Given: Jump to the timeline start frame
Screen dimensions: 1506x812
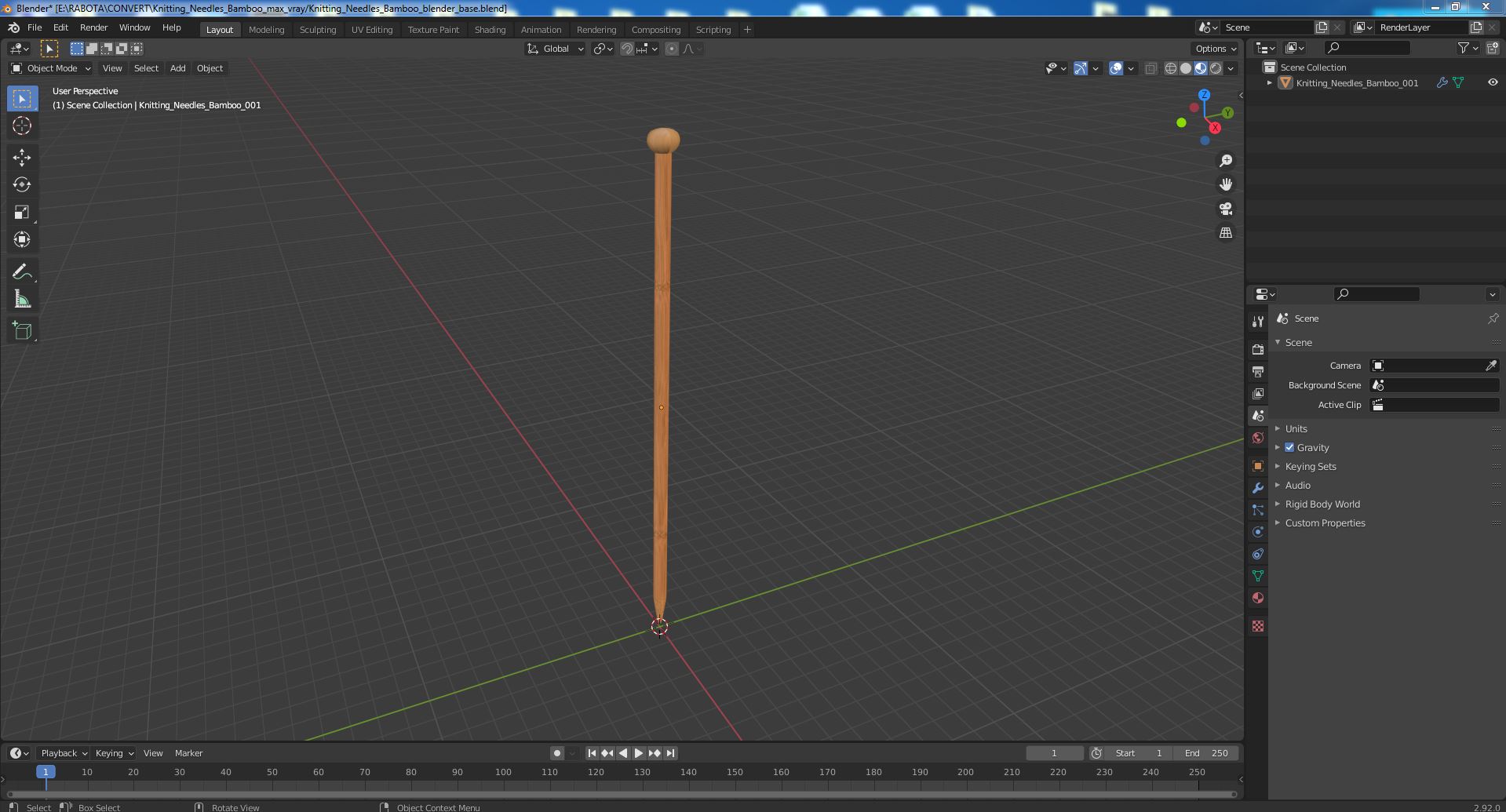Looking at the screenshot, I should coord(592,753).
